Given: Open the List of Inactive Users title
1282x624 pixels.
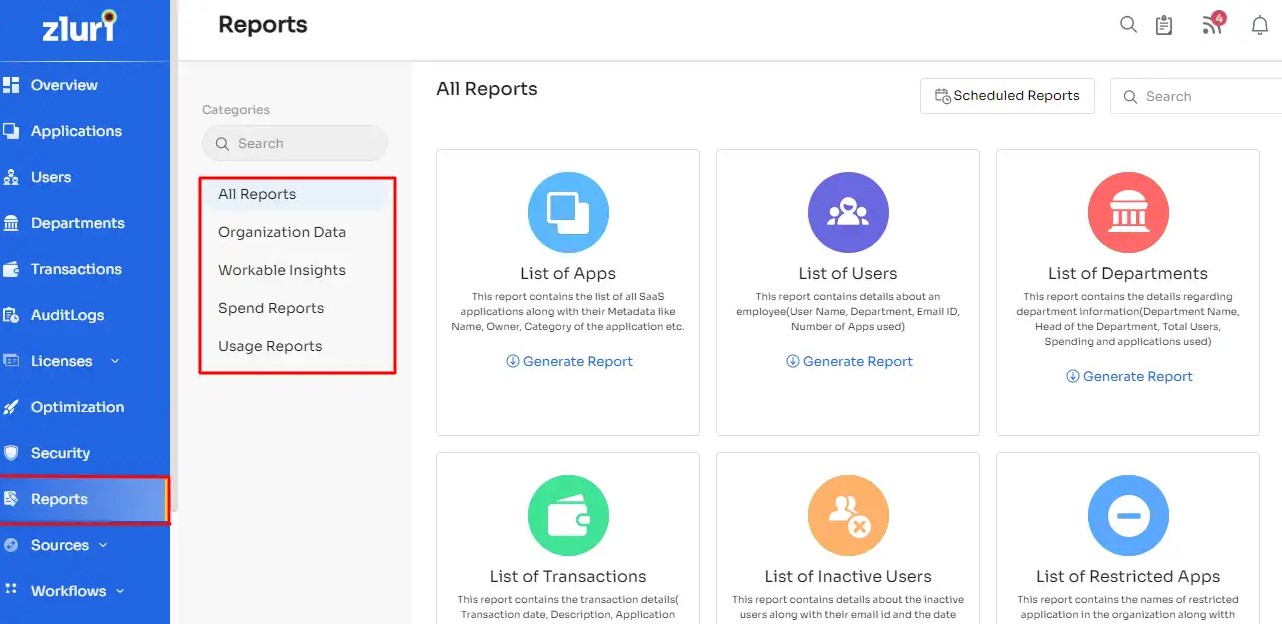Looking at the screenshot, I should (848, 576).
